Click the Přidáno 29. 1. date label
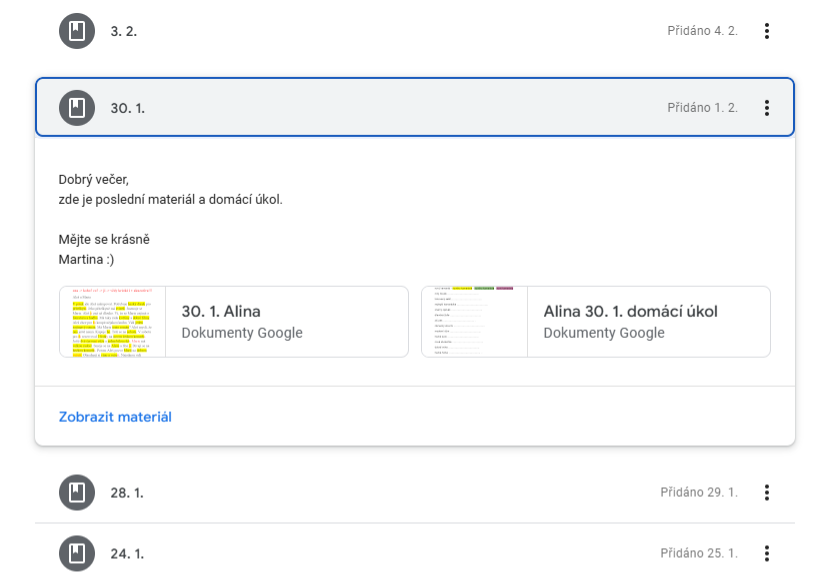The height and width of the screenshot is (581, 835). [x=699, y=492]
